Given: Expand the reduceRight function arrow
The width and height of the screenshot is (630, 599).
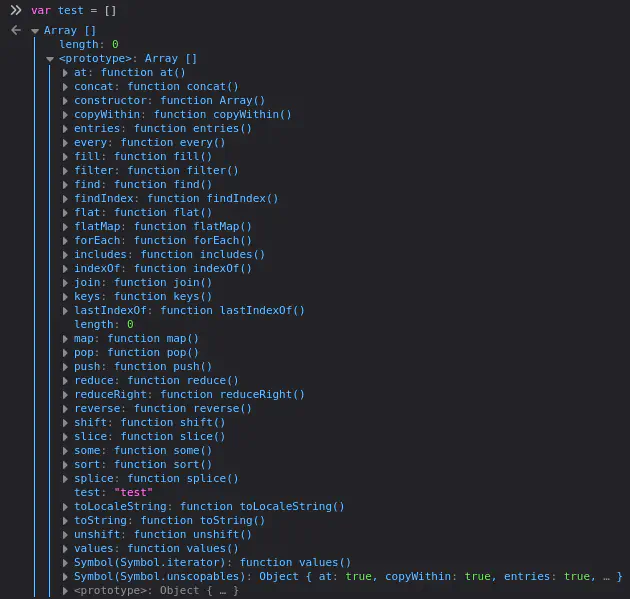Looking at the screenshot, I should click(x=66, y=395).
